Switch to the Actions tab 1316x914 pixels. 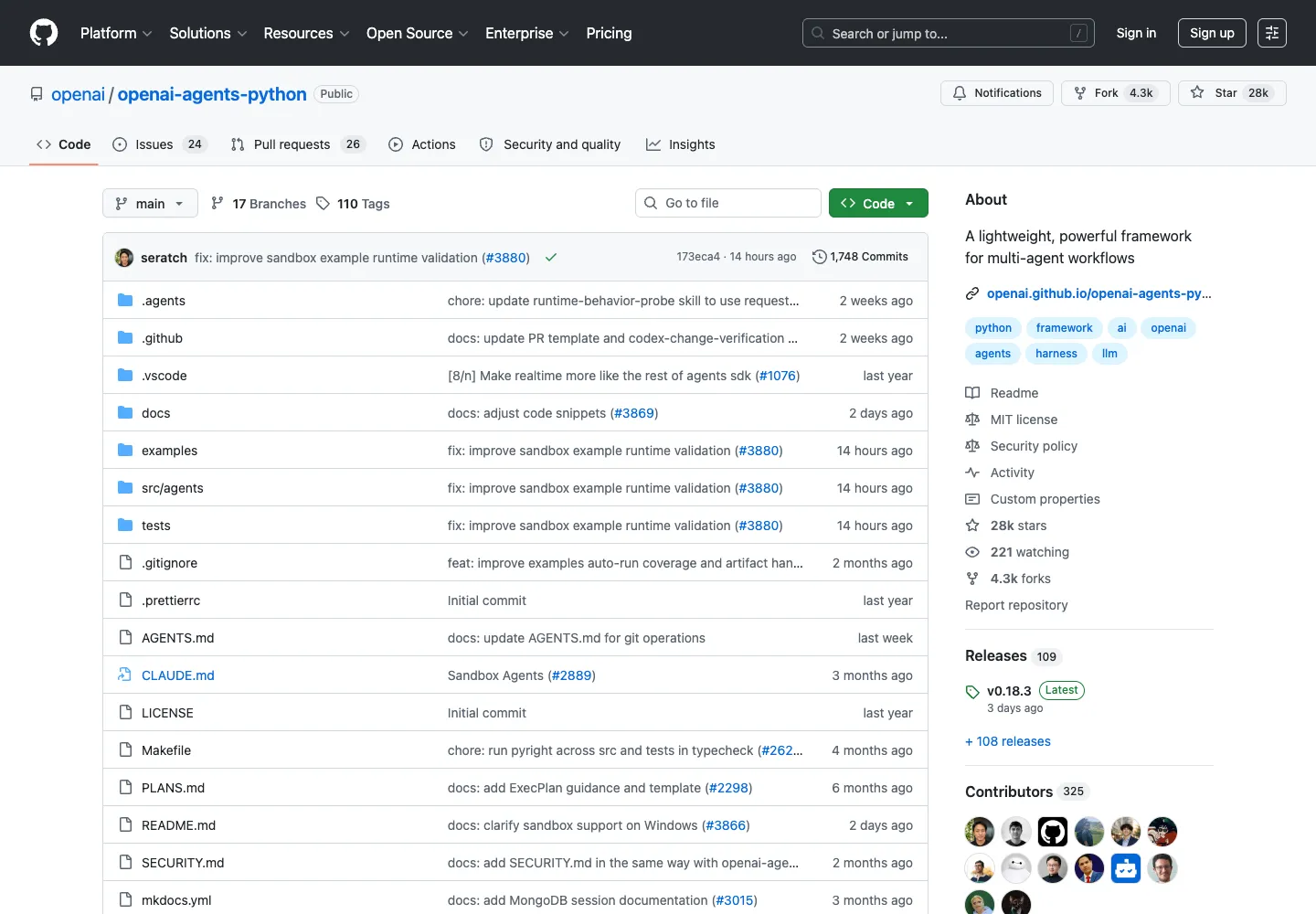pos(422,144)
